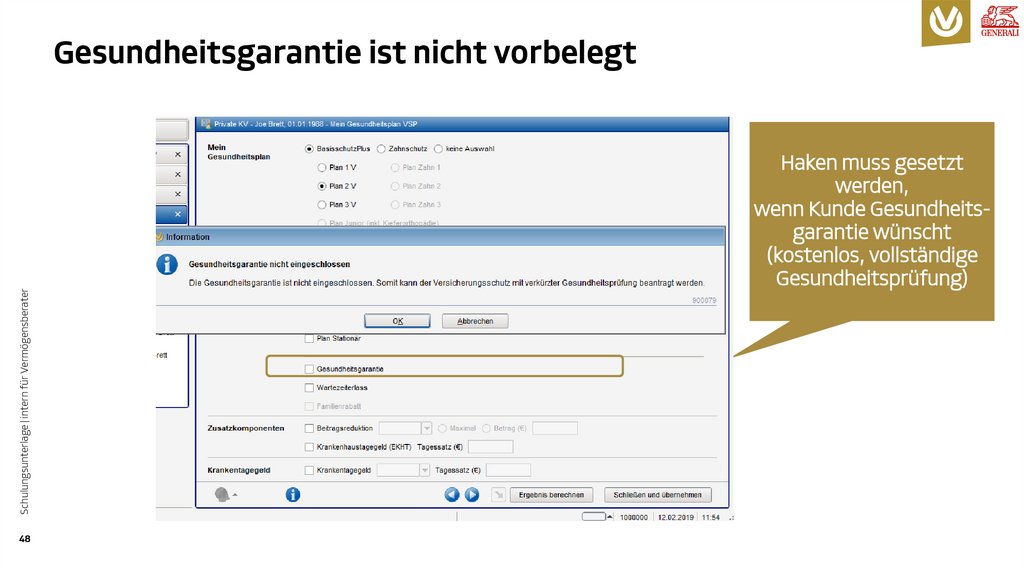Click the grey head assistant icon
Viewport: 1024px width, 574px height.
222,495
